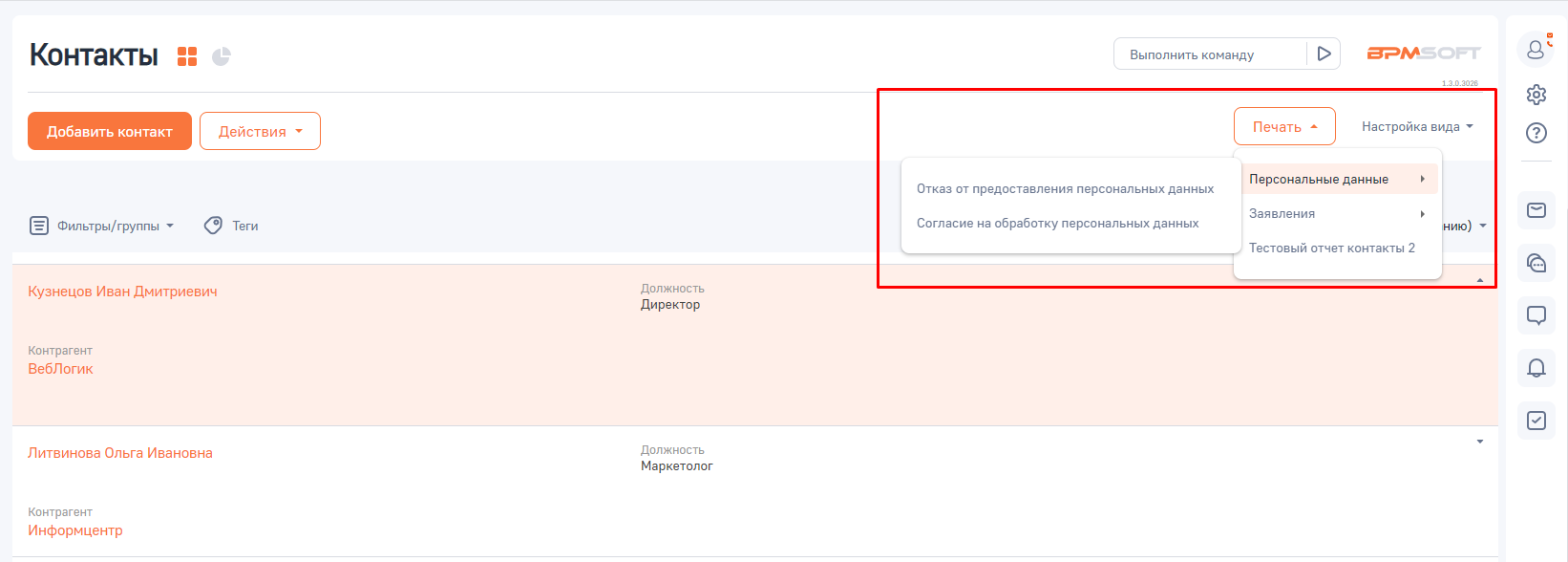The height and width of the screenshot is (562, 1568).
Task: Click the Теги tag icon
Action: pos(213,226)
